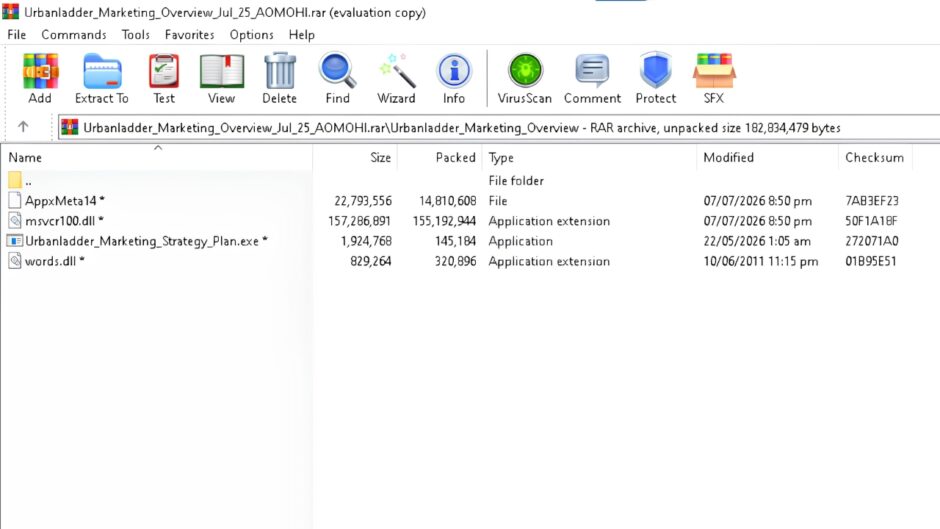Sort files by Name column header
This screenshot has height=529, width=940.
25,157
